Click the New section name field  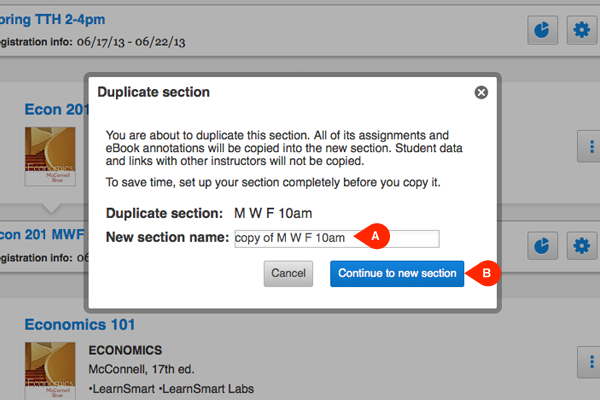tap(336, 238)
